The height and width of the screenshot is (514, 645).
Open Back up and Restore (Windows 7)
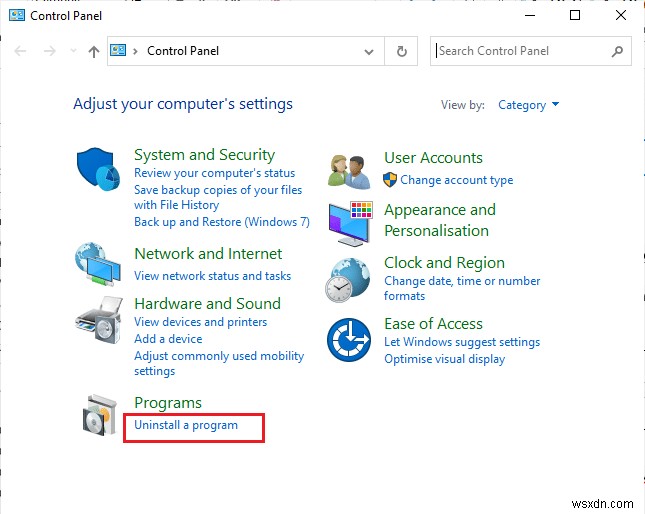pos(221,222)
